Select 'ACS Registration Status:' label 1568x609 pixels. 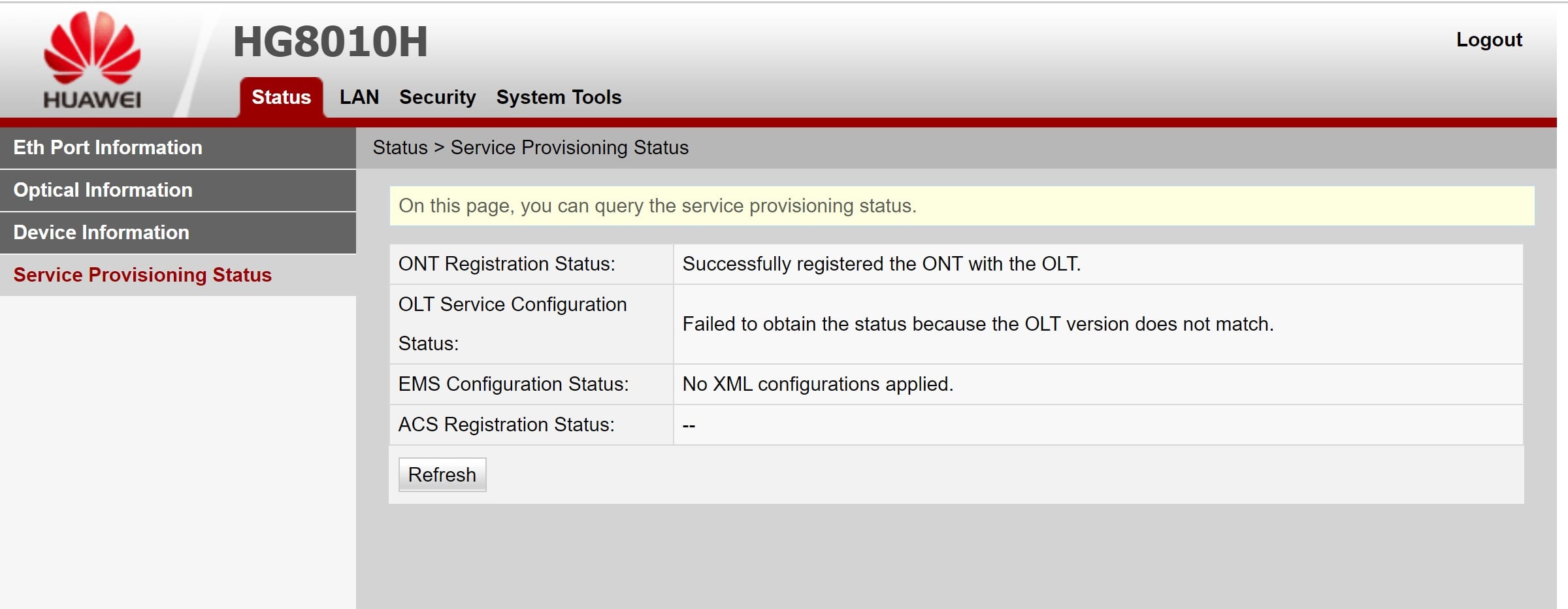(x=506, y=425)
